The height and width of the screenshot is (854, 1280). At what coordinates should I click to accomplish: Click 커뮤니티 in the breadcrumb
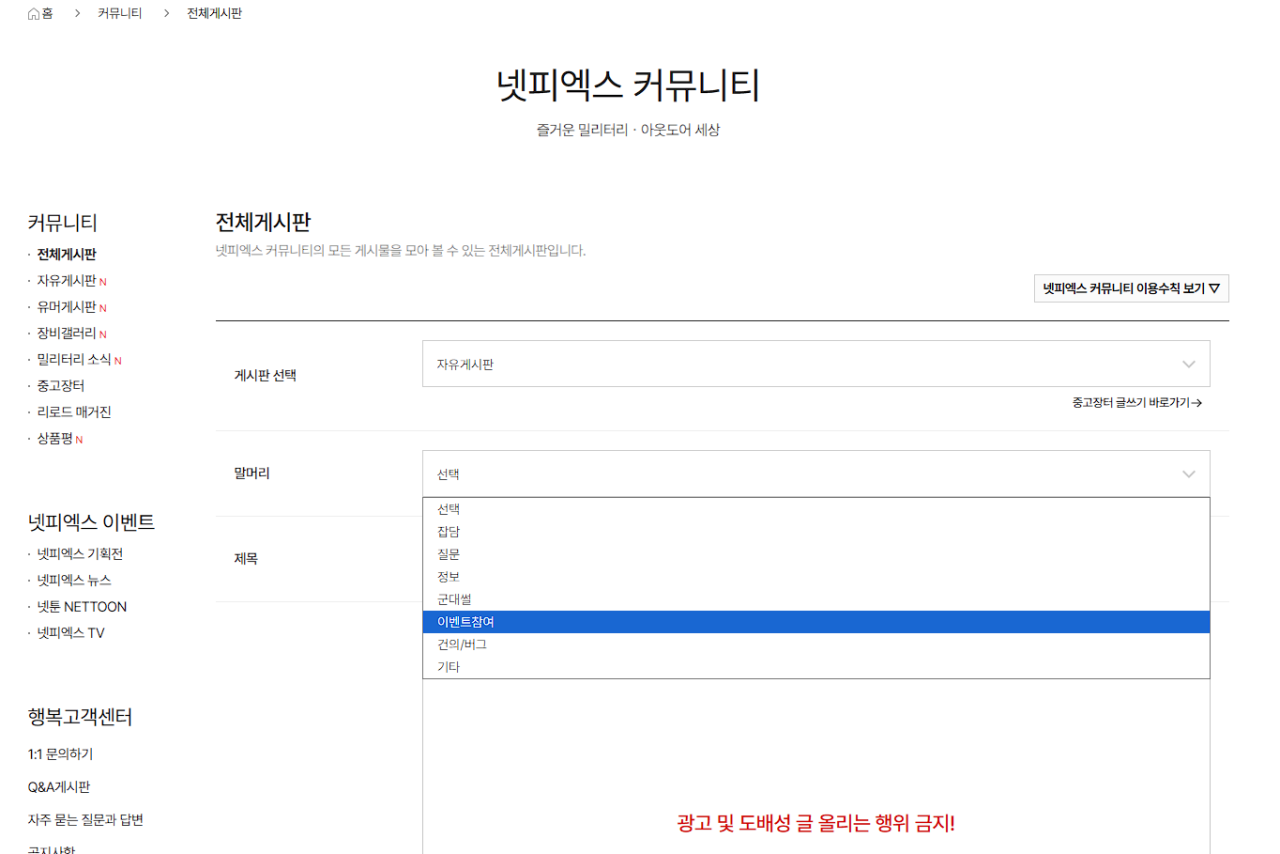coord(120,14)
